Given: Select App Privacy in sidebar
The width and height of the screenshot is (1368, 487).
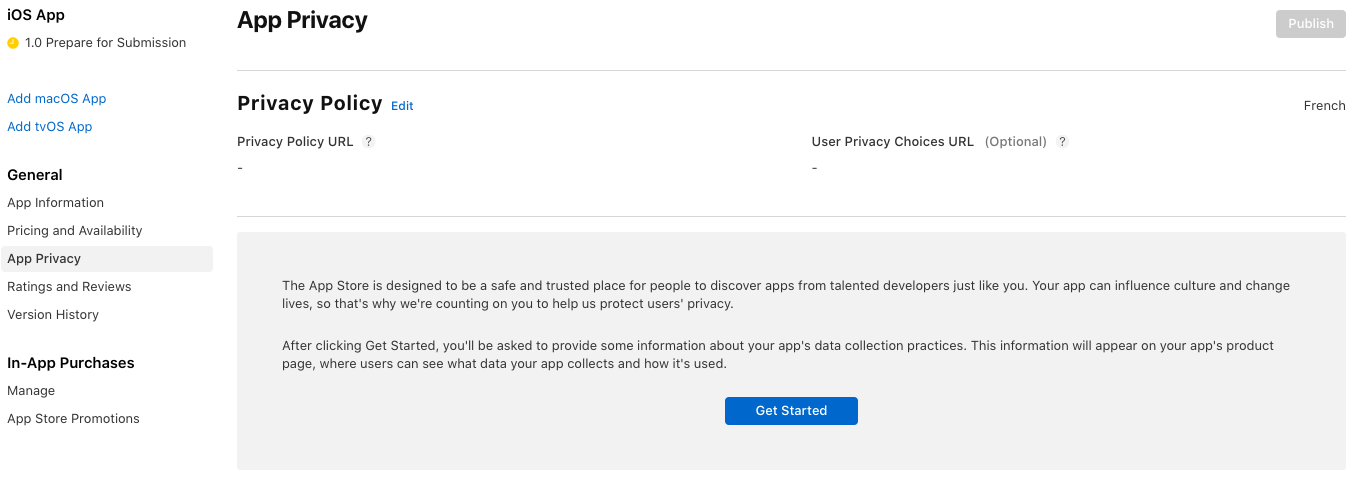Looking at the screenshot, I should (x=107, y=259).
